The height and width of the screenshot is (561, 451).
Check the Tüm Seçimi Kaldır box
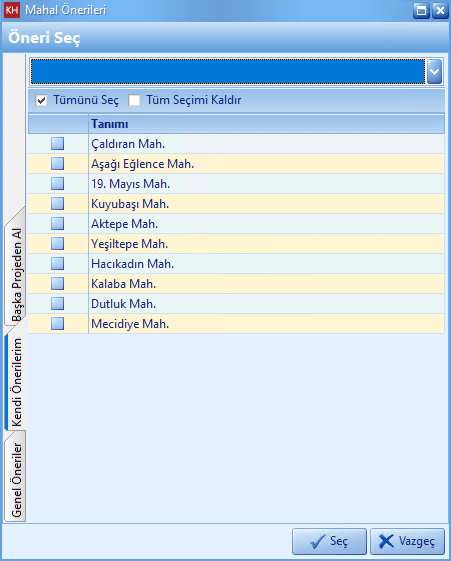tap(134, 100)
